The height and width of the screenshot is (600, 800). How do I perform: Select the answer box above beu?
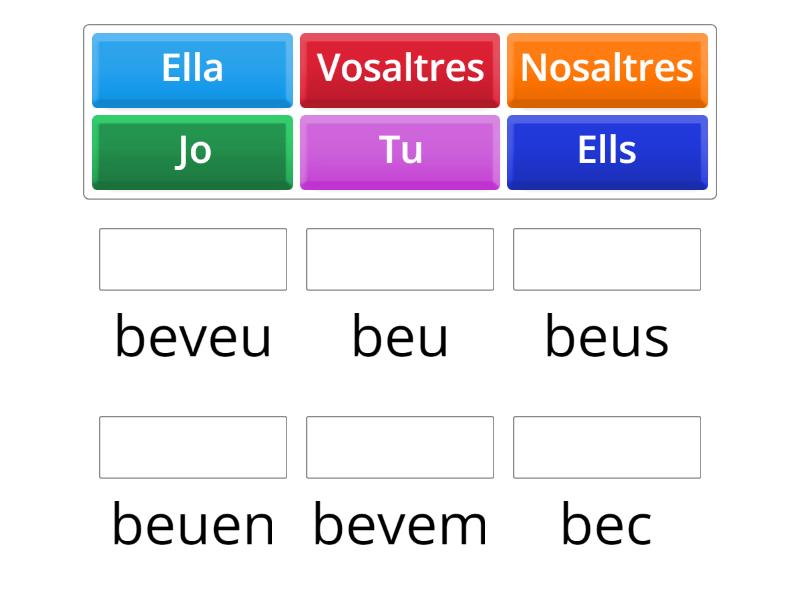(x=400, y=260)
